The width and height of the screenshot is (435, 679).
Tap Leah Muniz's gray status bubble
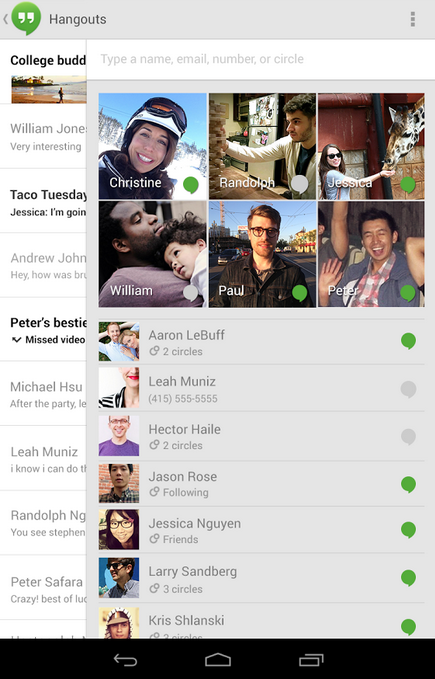[408, 389]
